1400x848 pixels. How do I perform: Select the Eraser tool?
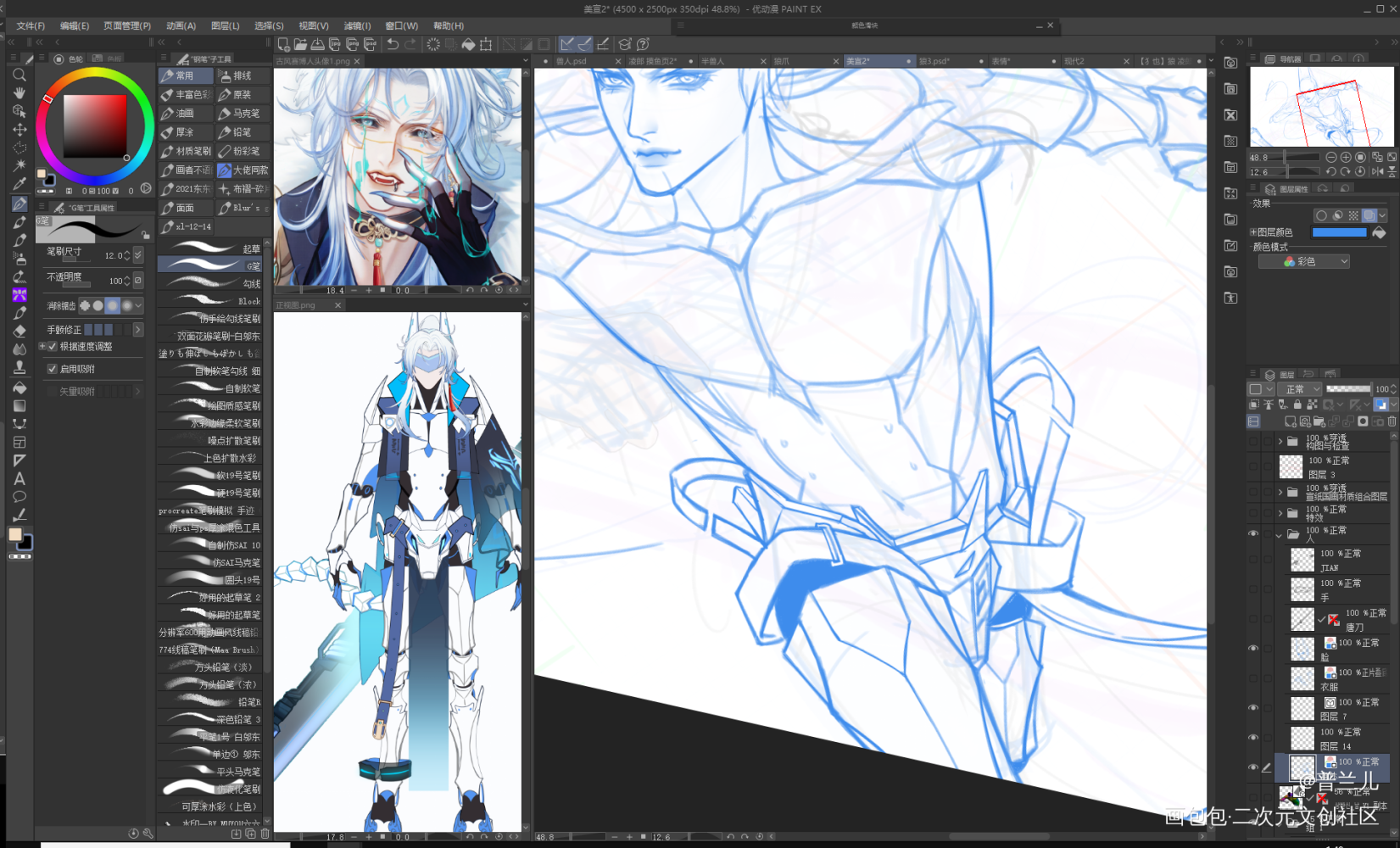(19, 332)
